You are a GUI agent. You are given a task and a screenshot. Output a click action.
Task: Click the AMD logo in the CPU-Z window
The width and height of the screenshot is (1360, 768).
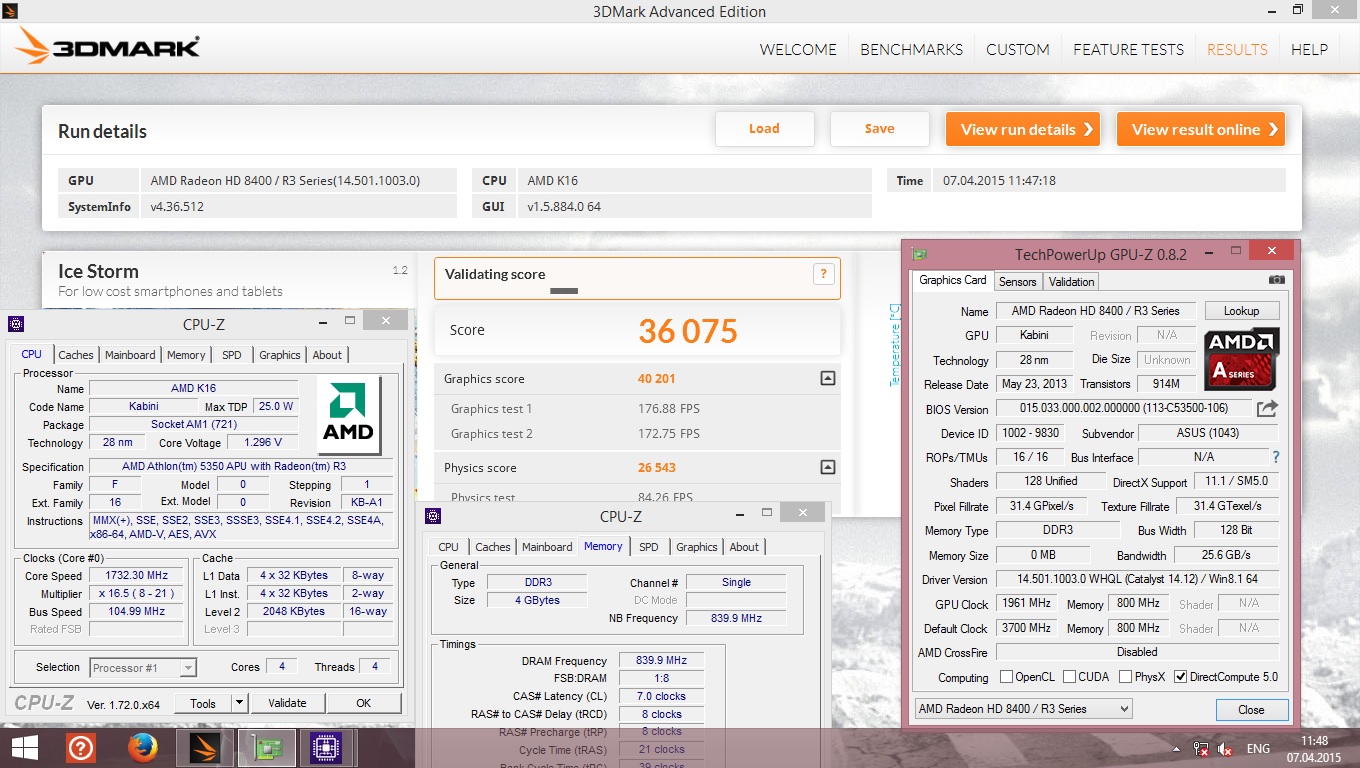(348, 414)
